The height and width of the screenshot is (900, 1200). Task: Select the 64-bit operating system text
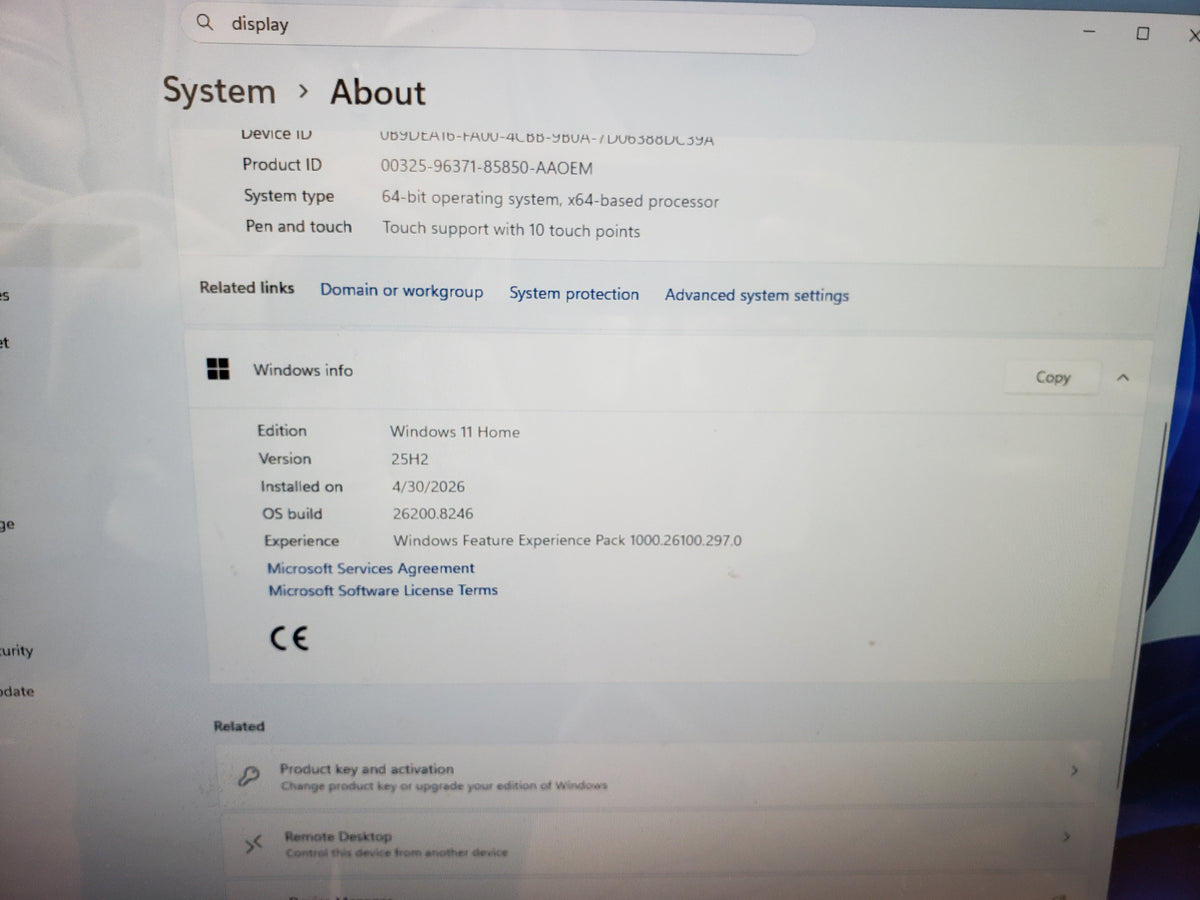click(550, 200)
